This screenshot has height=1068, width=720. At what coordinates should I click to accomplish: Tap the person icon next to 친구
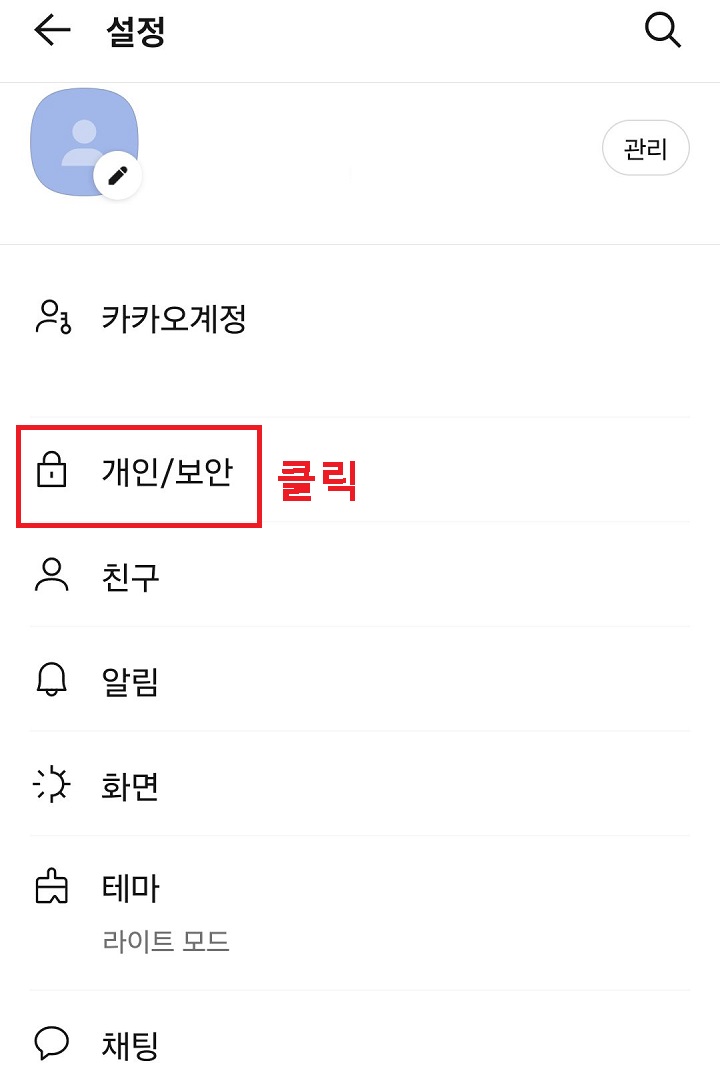pyautogui.click(x=51, y=575)
